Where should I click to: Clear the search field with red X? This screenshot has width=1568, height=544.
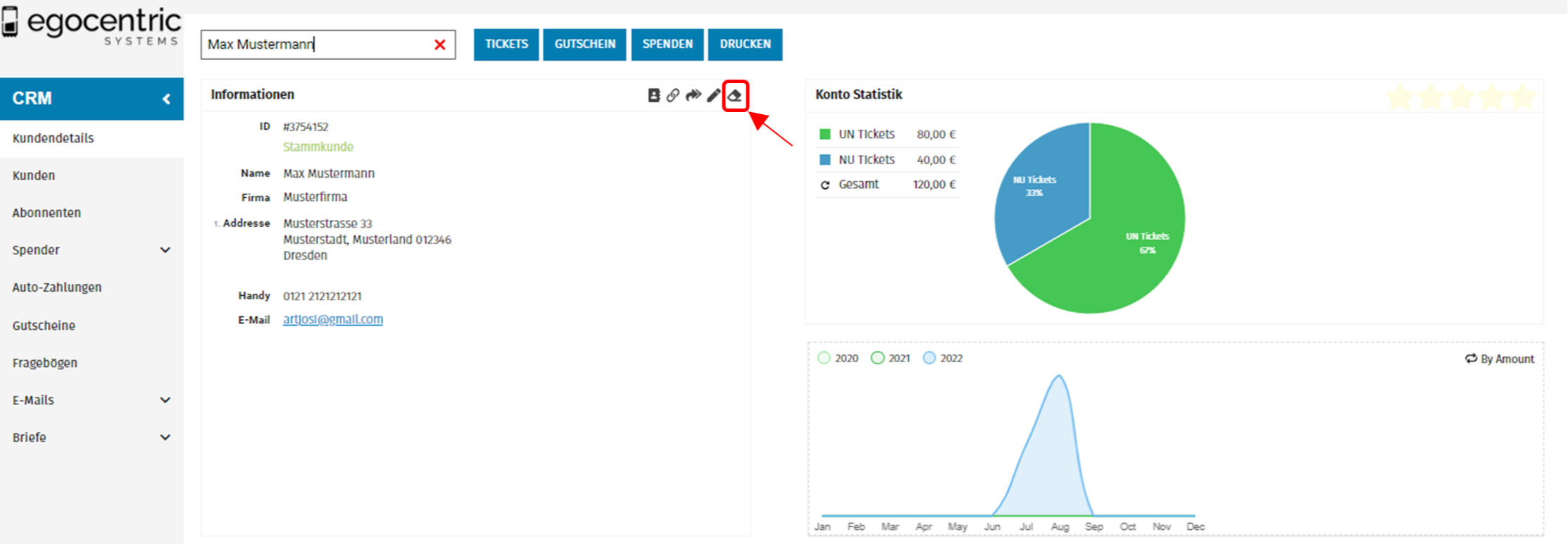(x=440, y=45)
